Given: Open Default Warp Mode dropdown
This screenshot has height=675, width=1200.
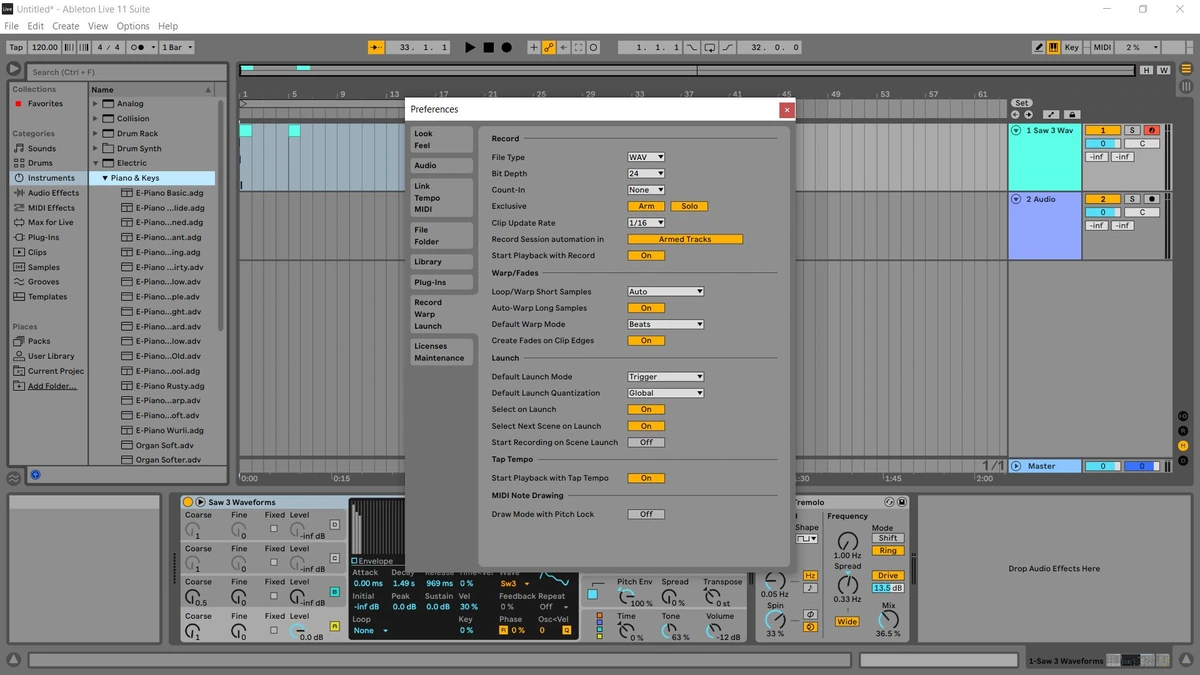Looking at the screenshot, I should coord(666,324).
